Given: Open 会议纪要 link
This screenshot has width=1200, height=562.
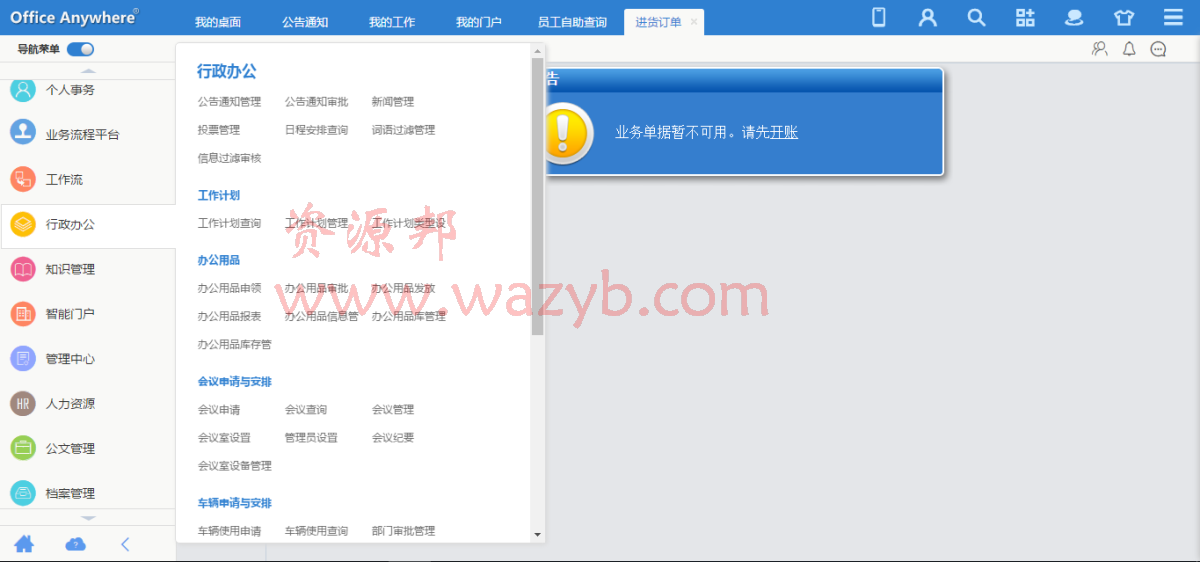Looking at the screenshot, I should pyautogui.click(x=393, y=437).
